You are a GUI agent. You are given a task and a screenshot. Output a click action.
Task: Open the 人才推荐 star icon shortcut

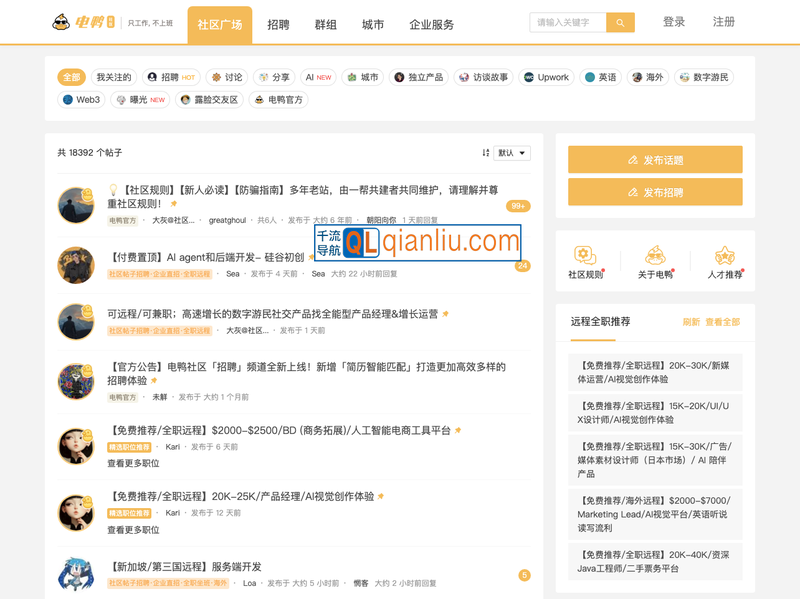click(x=725, y=256)
